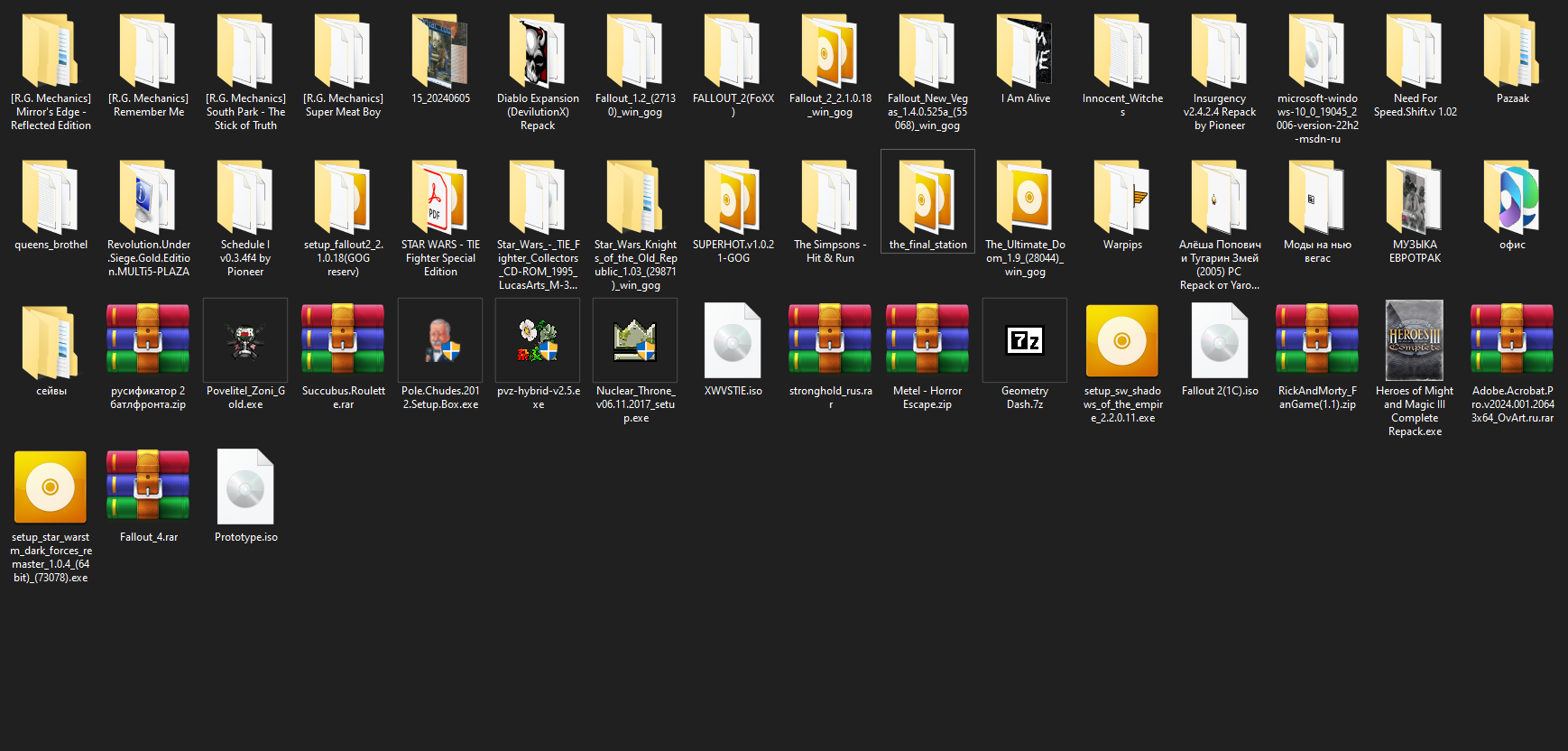Click the microsoft-windows-10 msdn-ru folder name
Viewport: 1568px width, 751px height.
click(x=1317, y=118)
